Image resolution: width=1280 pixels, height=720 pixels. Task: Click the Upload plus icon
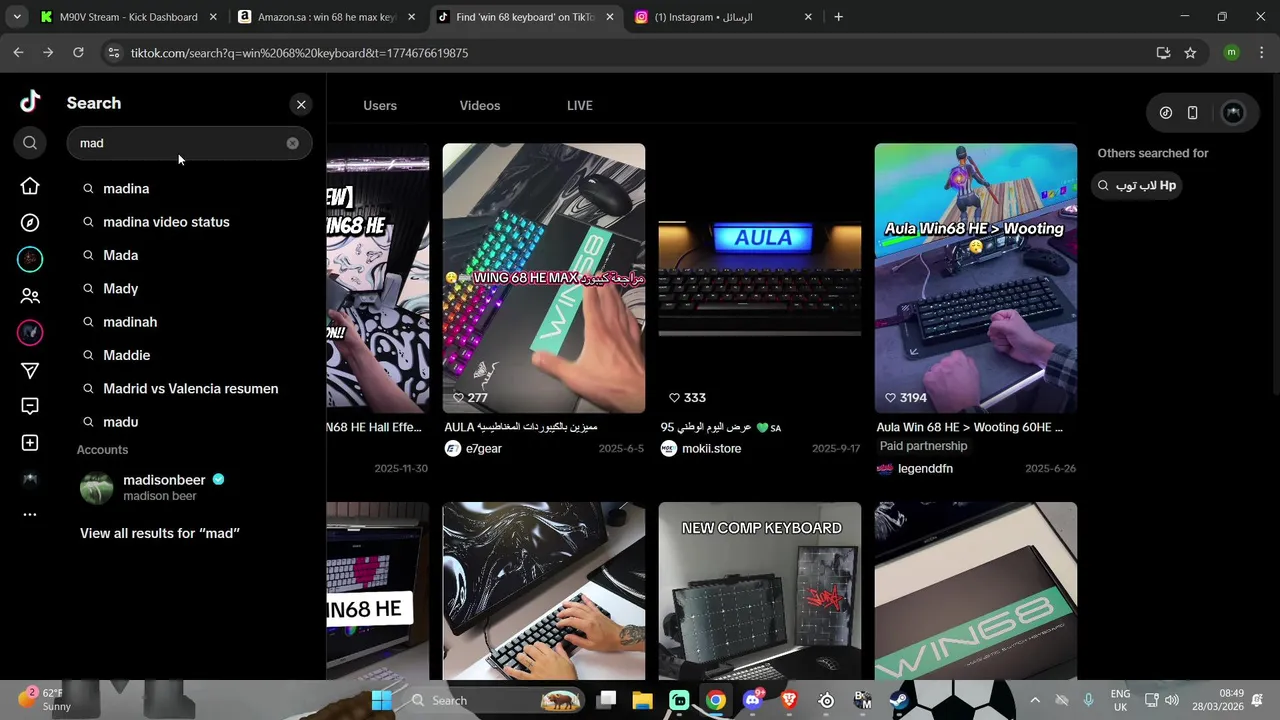[x=30, y=443]
